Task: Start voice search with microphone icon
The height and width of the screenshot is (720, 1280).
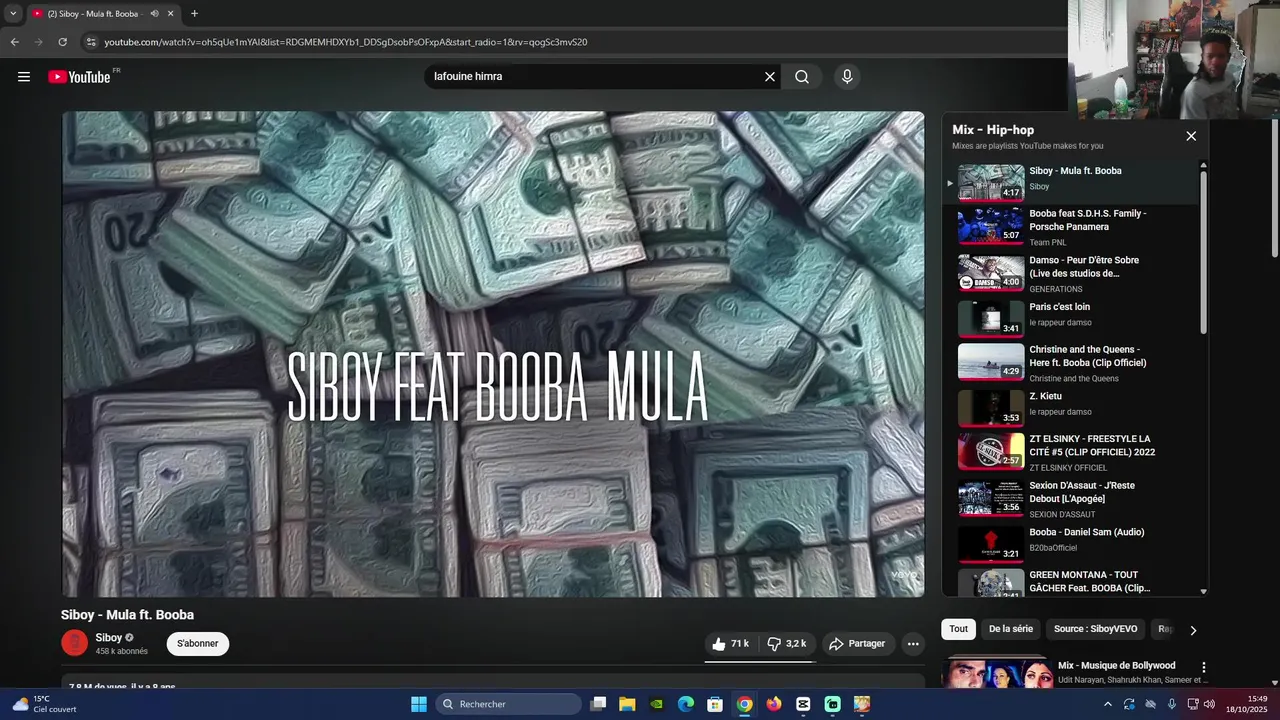Action: 847,77
